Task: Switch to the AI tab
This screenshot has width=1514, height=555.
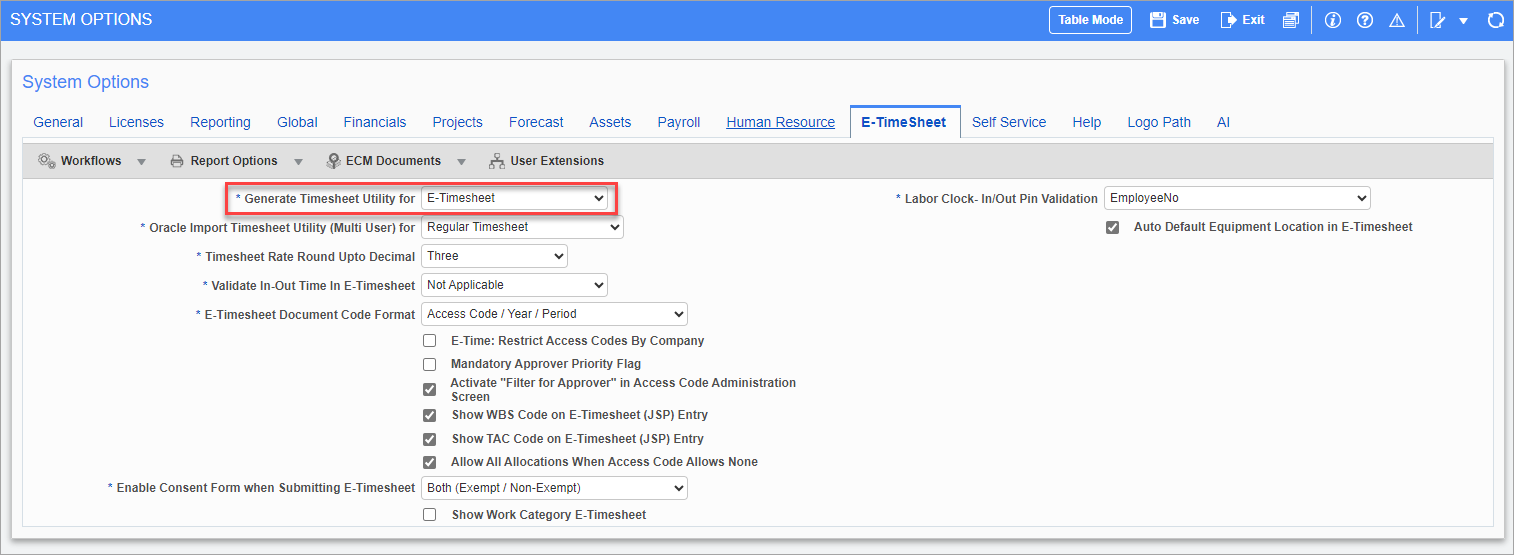Action: click(x=1223, y=122)
